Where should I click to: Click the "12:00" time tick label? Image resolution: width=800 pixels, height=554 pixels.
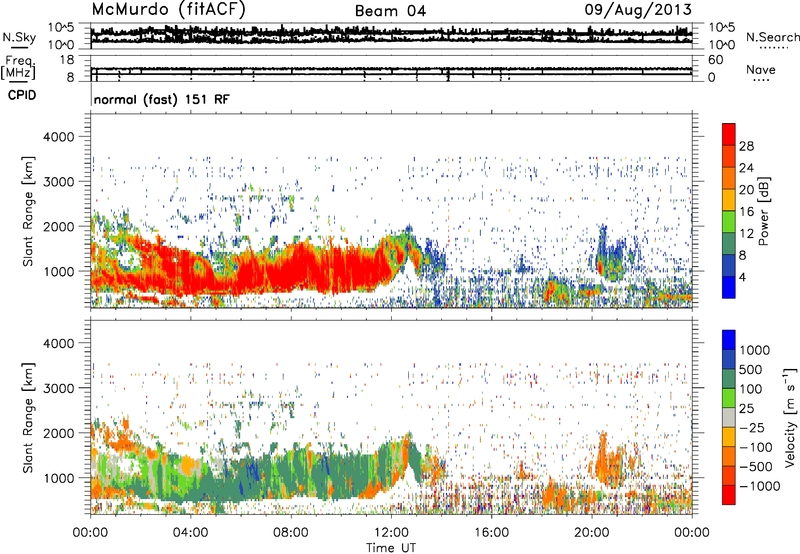point(391,533)
